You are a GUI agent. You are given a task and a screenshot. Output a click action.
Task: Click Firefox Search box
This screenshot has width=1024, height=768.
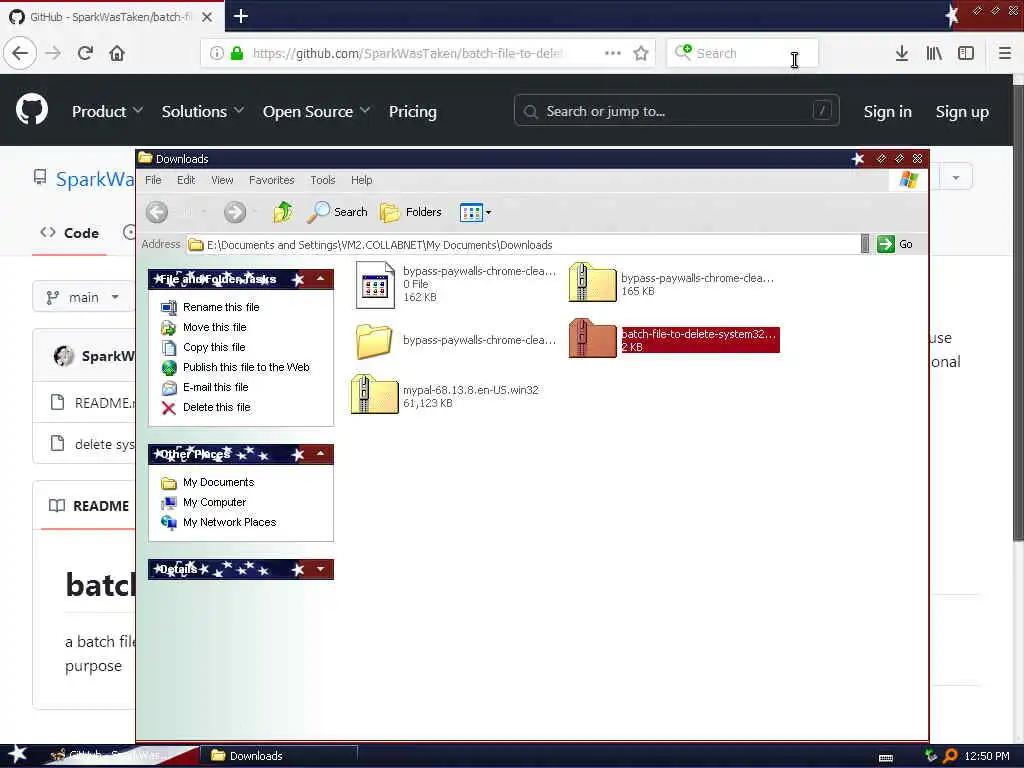pos(742,53)
